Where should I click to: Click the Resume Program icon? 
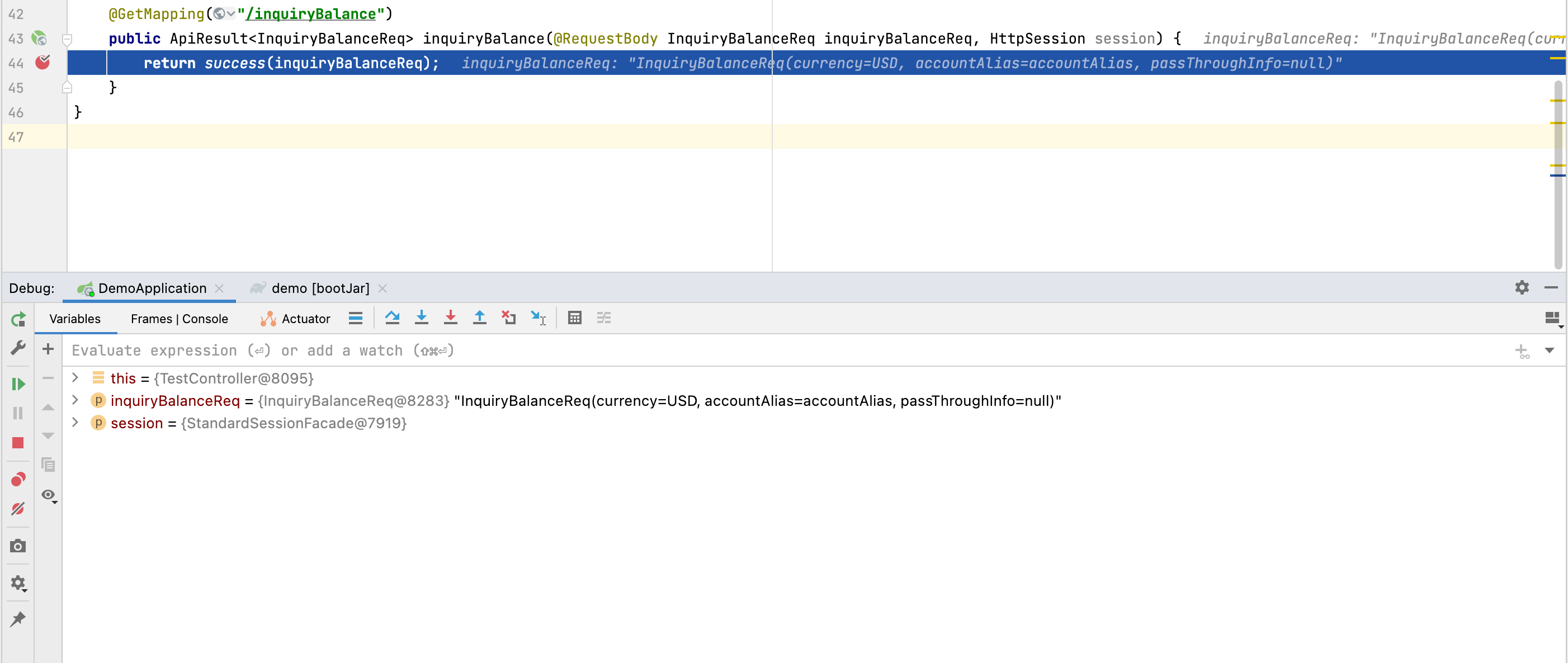point(18,384)
